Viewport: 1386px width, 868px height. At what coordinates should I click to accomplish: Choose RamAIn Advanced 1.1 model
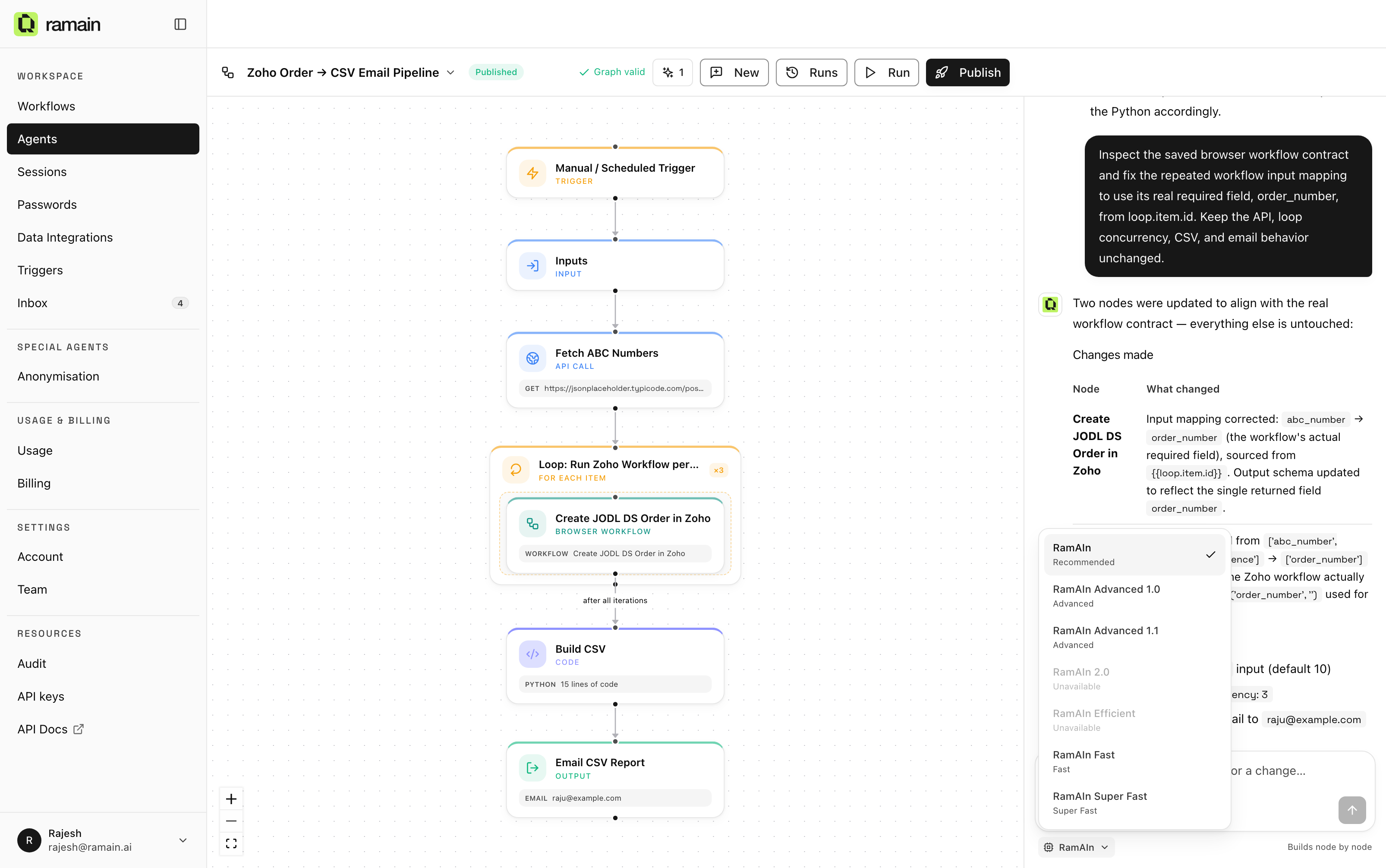tap(1134, 637)
